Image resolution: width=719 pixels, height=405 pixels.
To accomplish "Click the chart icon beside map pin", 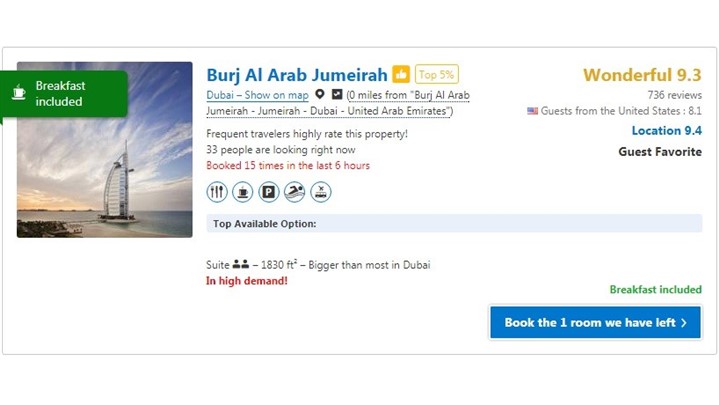I will pyautogui.click(x=337, y=95).
